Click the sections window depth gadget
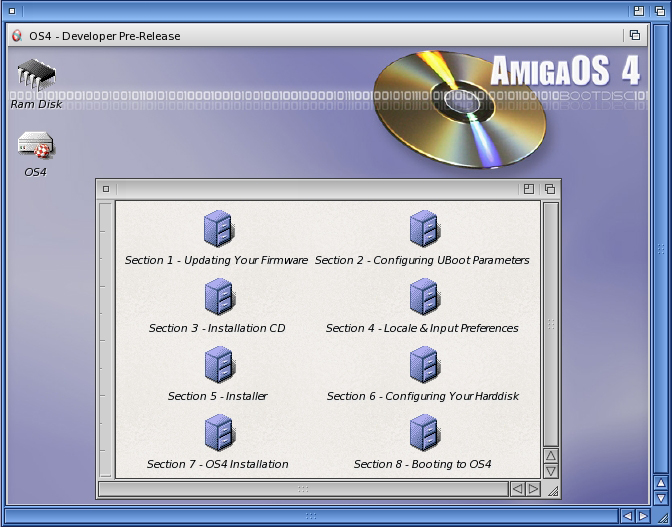This screenshot has height=527, width=672. [x=549, y=188]
